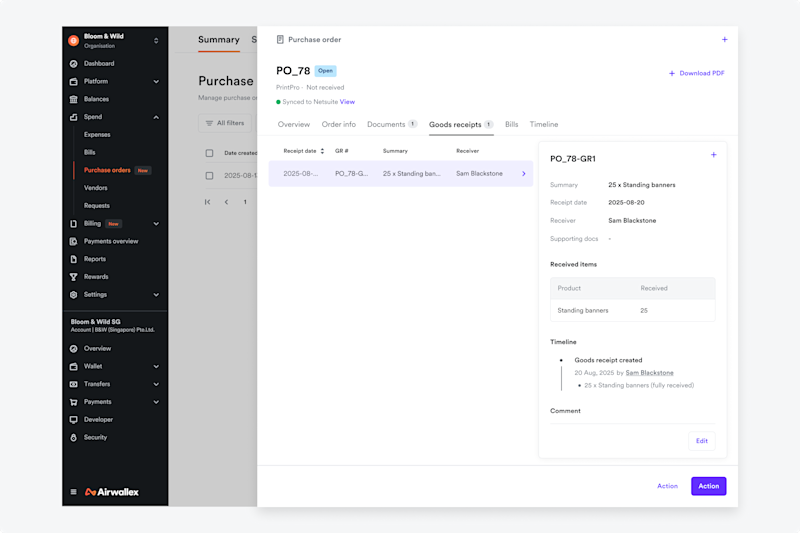
Task: Select the Summary tab in background page
Action: tap(219, 40)
